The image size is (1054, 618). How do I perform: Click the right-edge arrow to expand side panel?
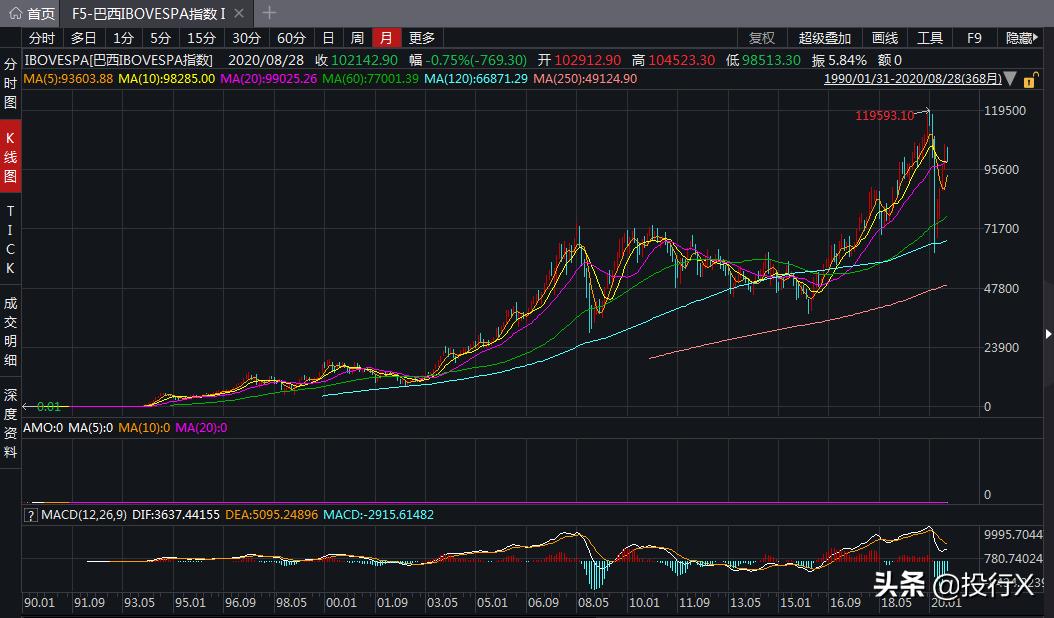point(1047,334)
